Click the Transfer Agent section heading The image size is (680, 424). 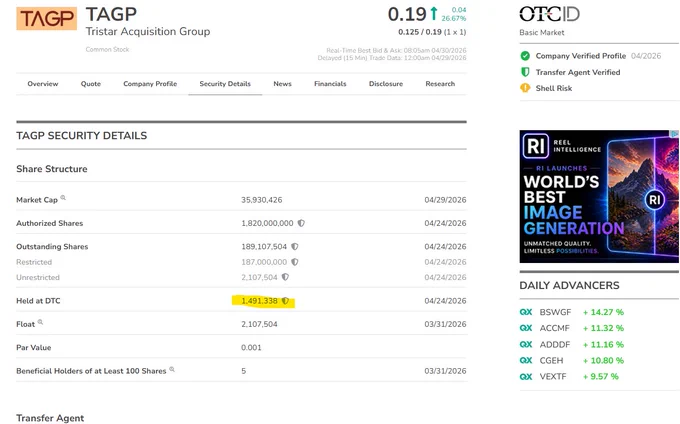pos(50,418)
